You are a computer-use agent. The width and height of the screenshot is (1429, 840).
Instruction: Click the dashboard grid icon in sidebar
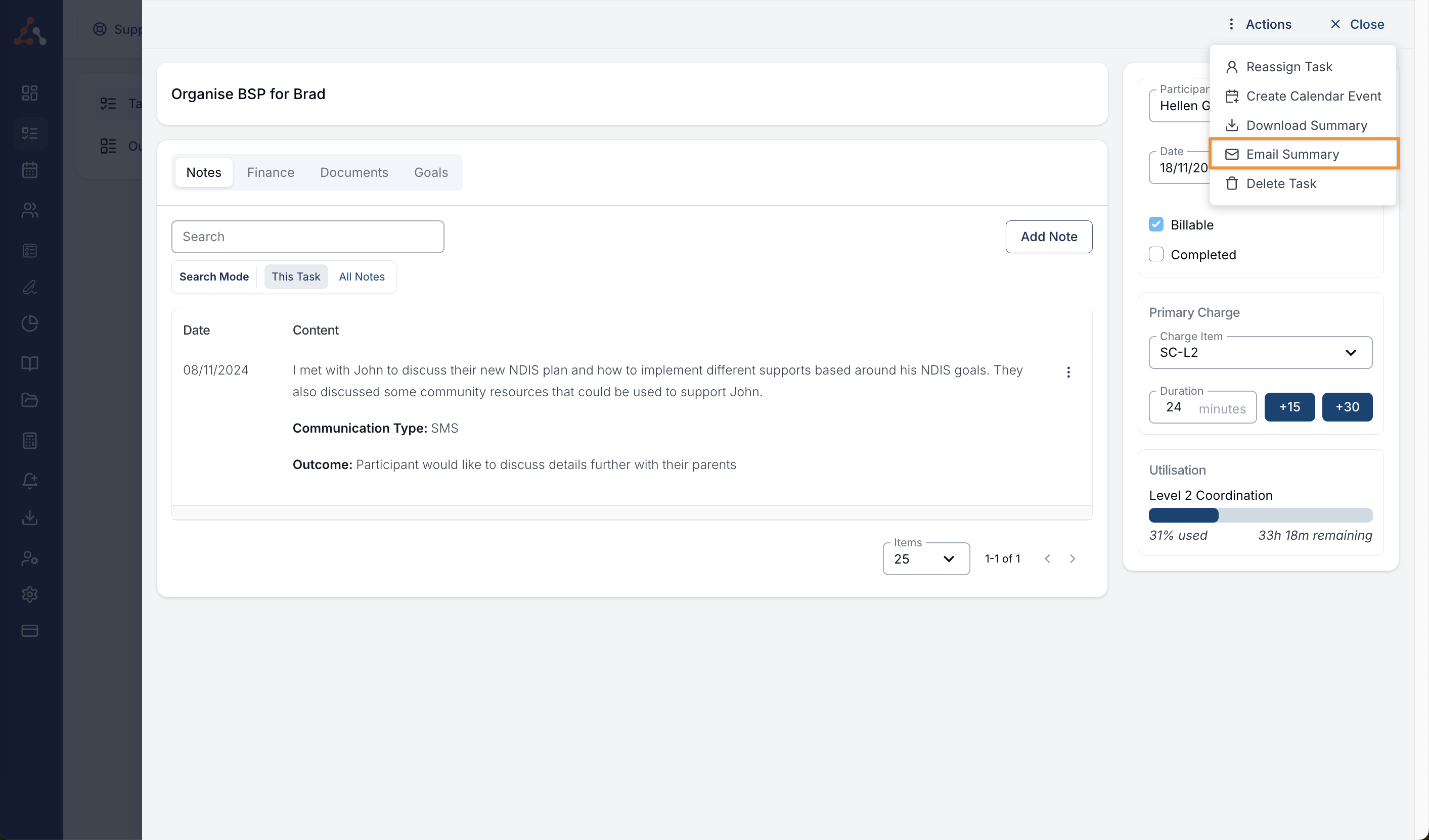pyautogui.click(x=29, y=93)
